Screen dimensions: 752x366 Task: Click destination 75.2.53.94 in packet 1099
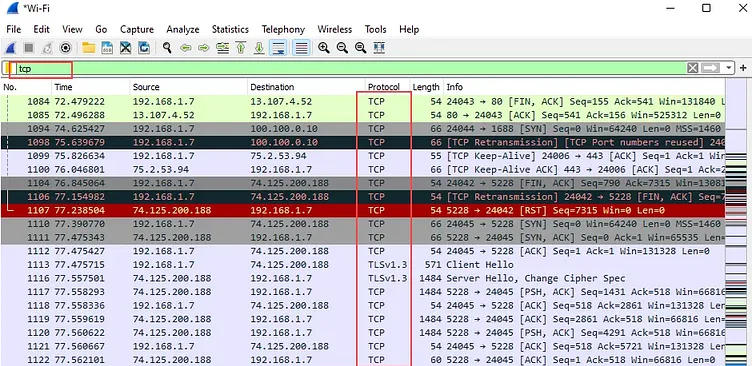pyautogui.click(x=277, y=156)
